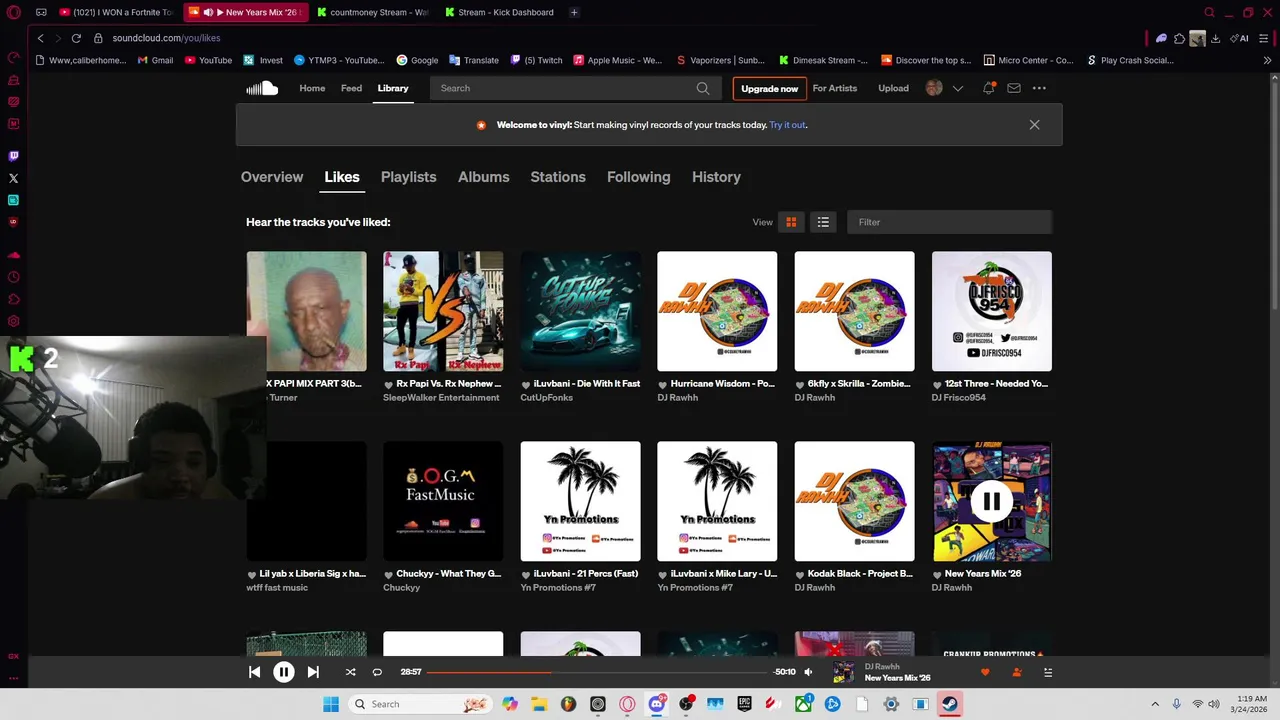The height and width of the screenshot is (720, 1280).
Task: Pause playback from the bottom player bar
Action: pos(284,672)
